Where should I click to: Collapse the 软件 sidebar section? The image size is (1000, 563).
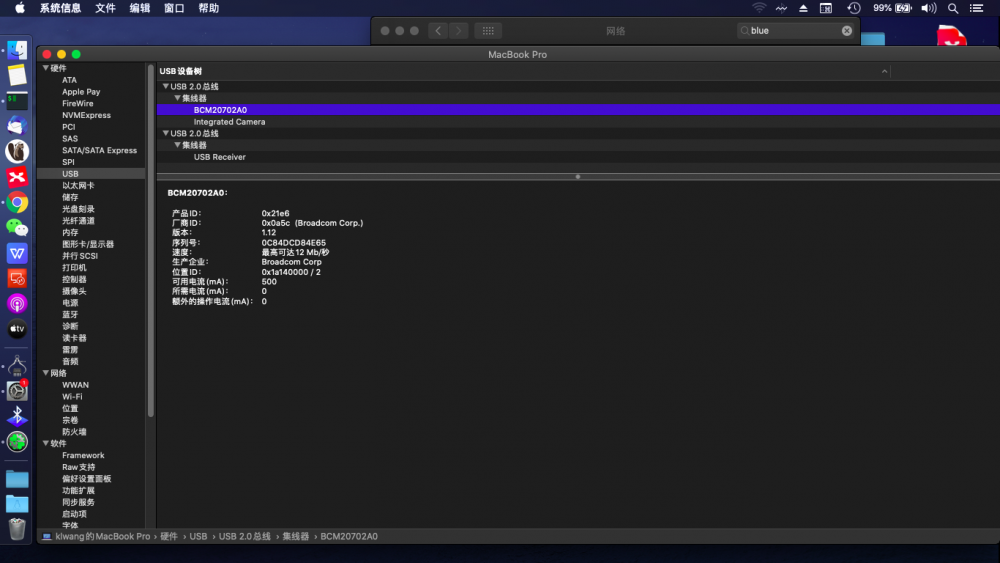pos(46,442)
